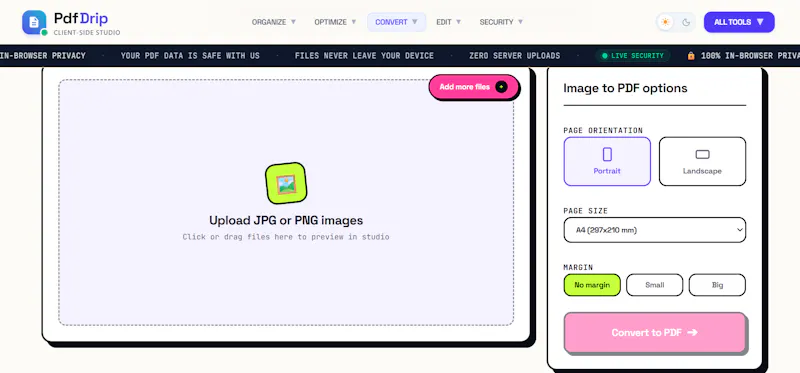Image resolution: width=800 pixels, height=373 pixels.
Task: Click Add more files button
Action: coord(474,87)
